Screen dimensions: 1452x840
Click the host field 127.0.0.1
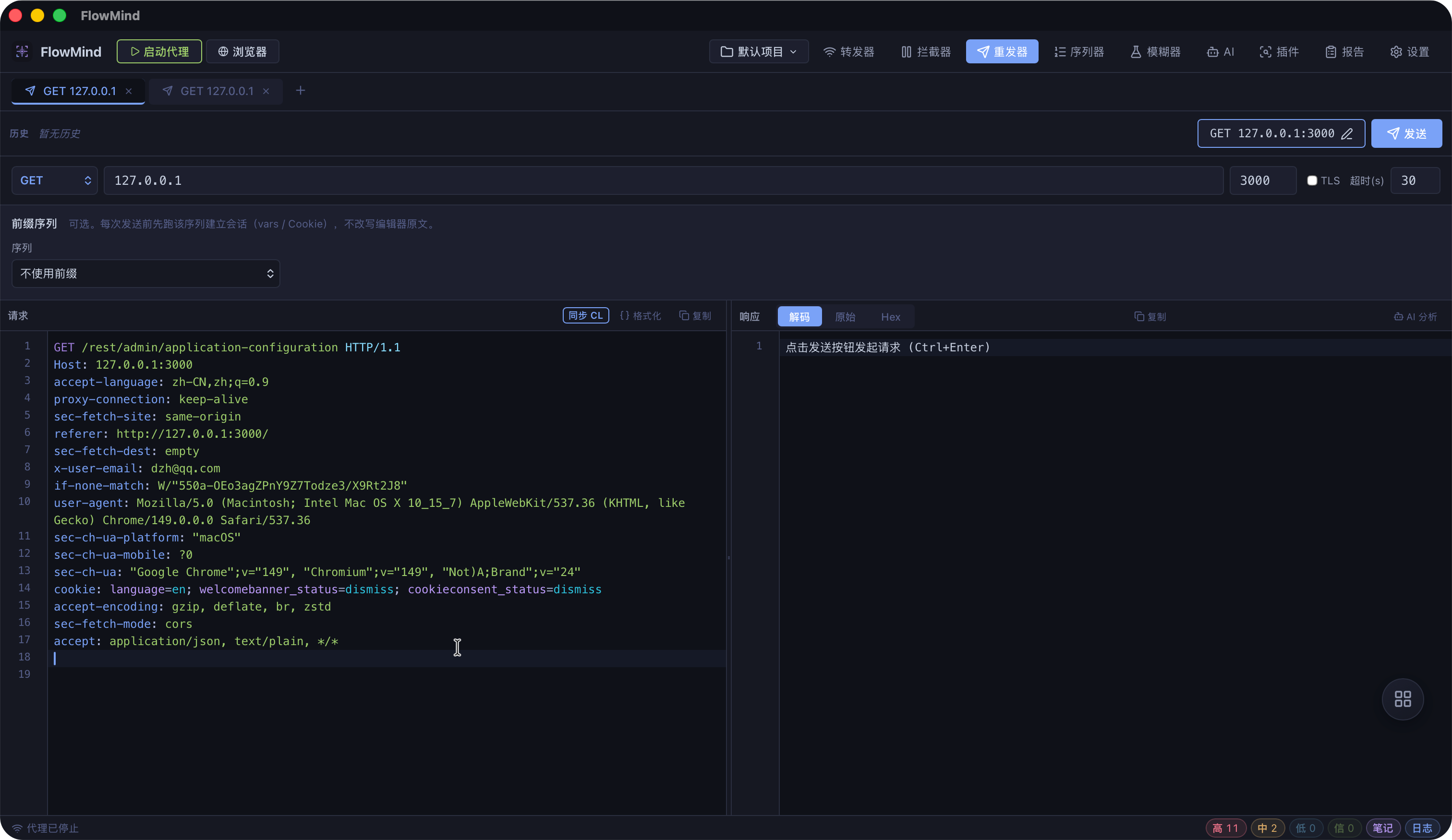coord(663,180)
